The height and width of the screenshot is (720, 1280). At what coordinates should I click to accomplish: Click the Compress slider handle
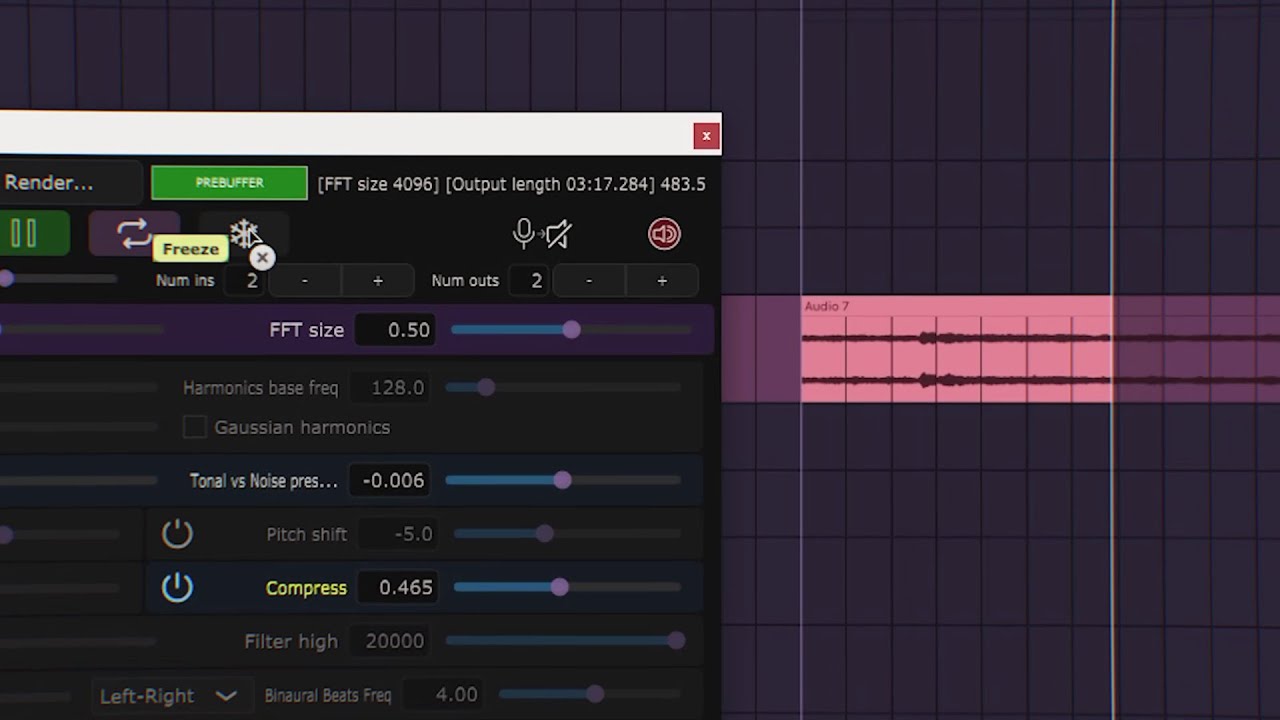559,587
